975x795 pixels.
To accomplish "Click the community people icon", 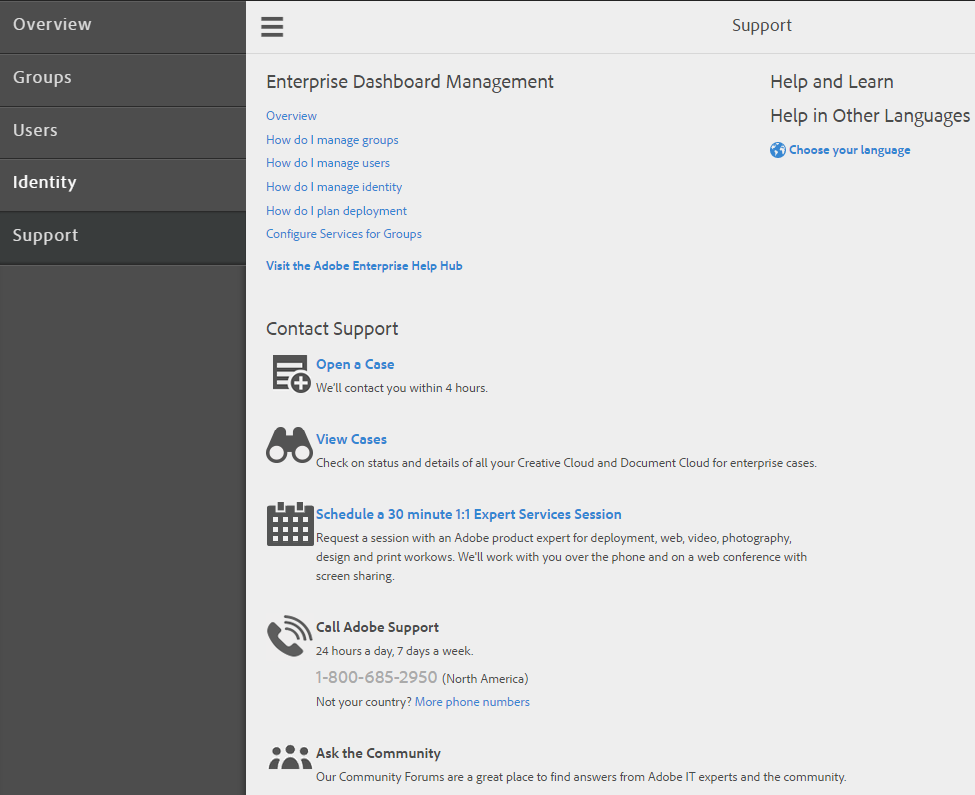I will [289, 758].
